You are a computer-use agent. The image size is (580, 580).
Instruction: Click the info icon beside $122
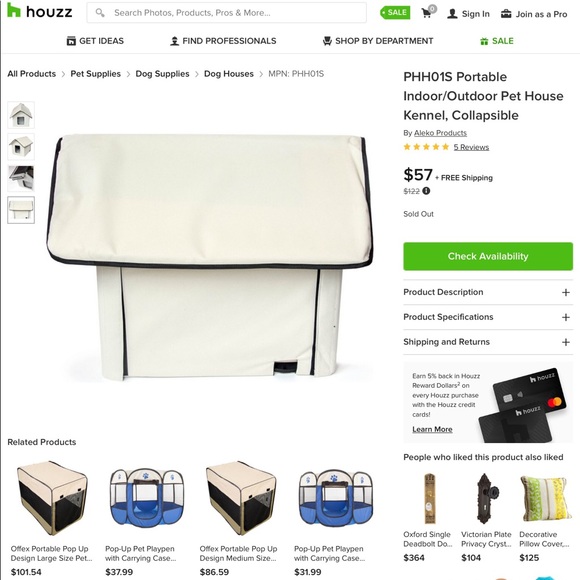(426, 191)
